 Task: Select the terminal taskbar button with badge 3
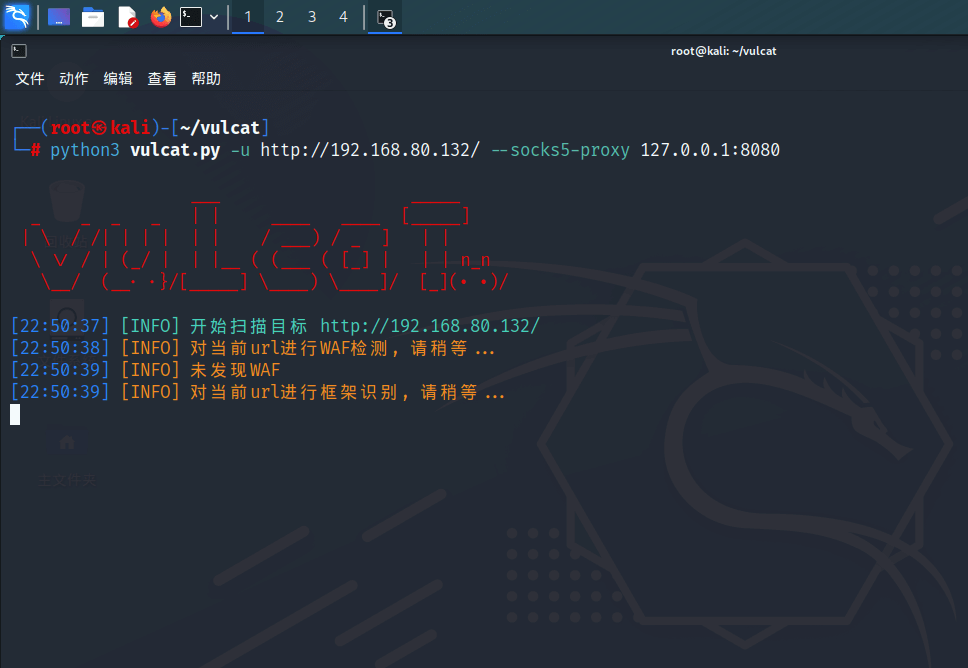pyautogui.click(x=385, y=17)
